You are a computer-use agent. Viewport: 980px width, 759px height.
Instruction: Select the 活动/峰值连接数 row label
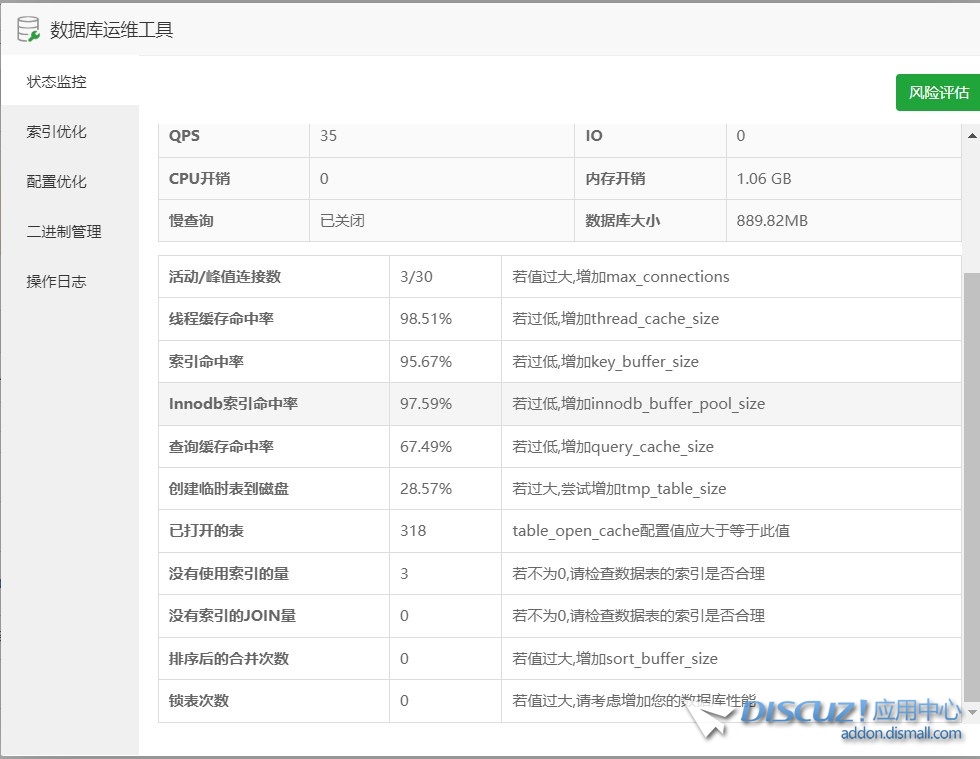coord(225,277)
